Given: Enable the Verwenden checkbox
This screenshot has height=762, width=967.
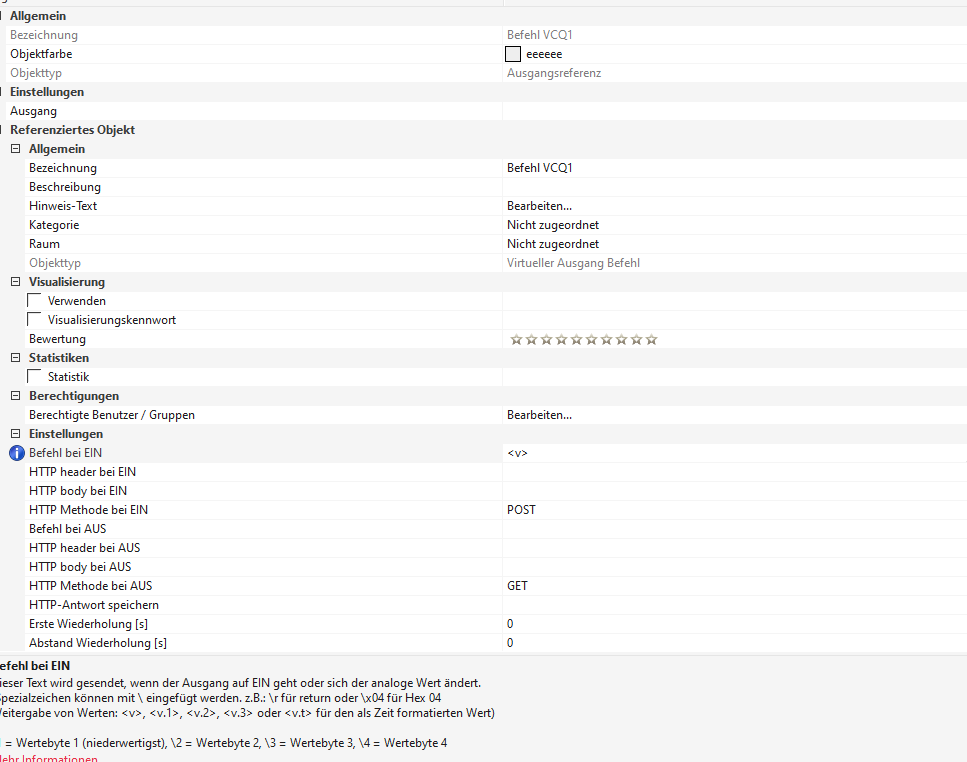Looking at the screenshot, I should (35, 301).
